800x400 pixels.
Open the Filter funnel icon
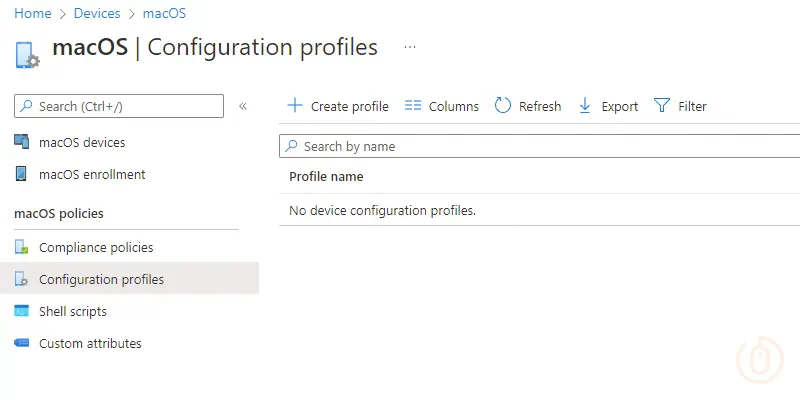[661, 106]
